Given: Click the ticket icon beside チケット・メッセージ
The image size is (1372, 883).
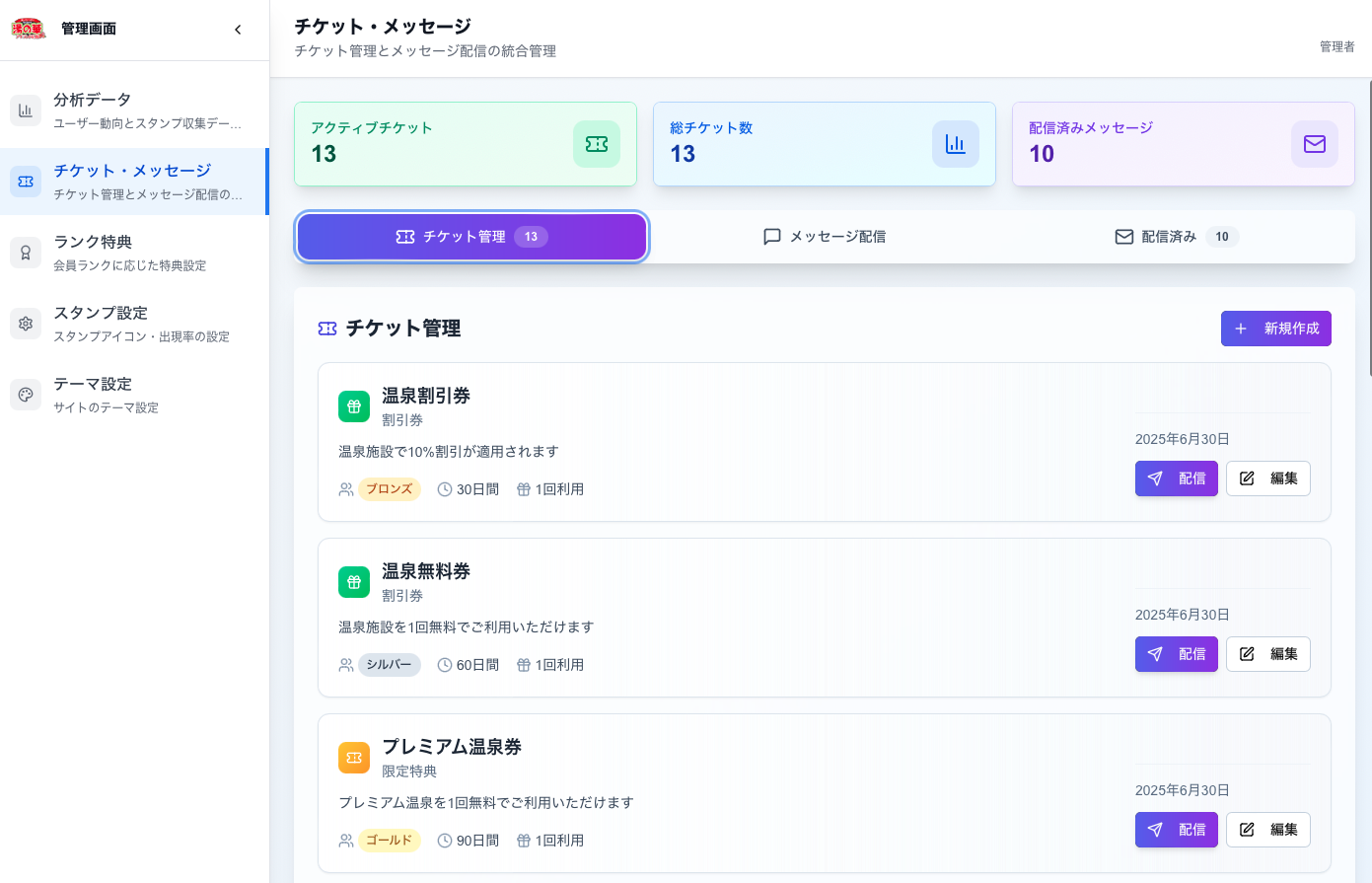Looking at the screenshot, I should [26, 182].
